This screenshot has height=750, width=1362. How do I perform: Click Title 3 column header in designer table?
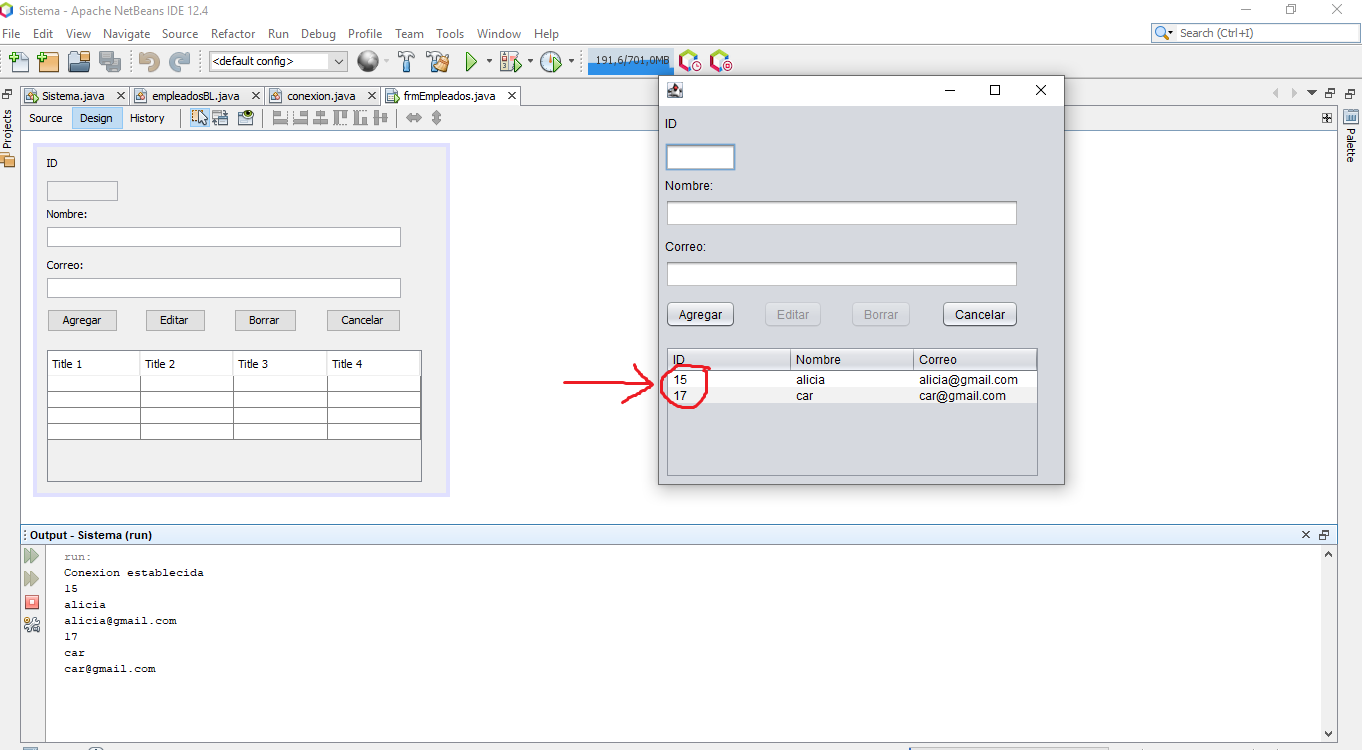coord(280,364)
